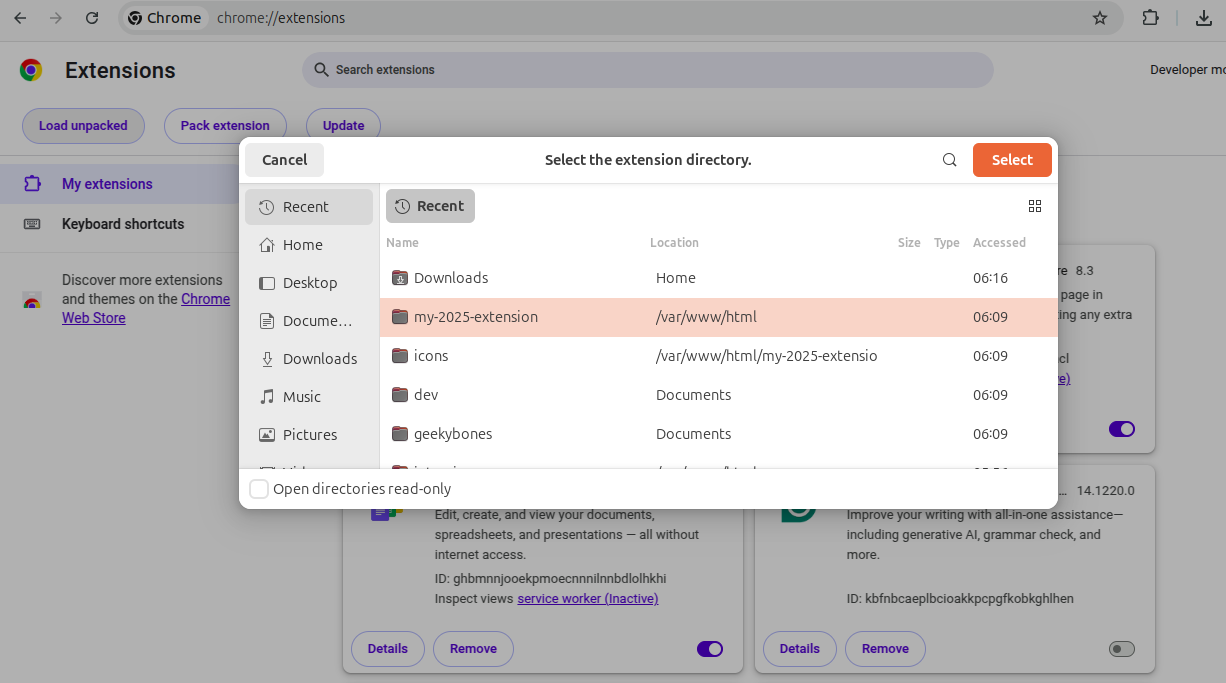Image resolution: width=1226 pixels, height=683 pixels.
Task: Click the Chrome Web Store rainbow icon
Action: coord(32,300)
